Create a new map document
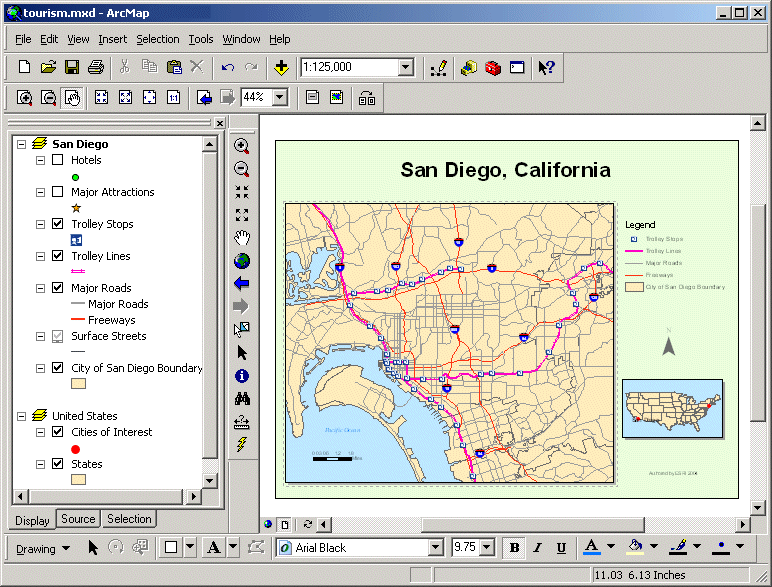772x587 pixels. [24, 67]
